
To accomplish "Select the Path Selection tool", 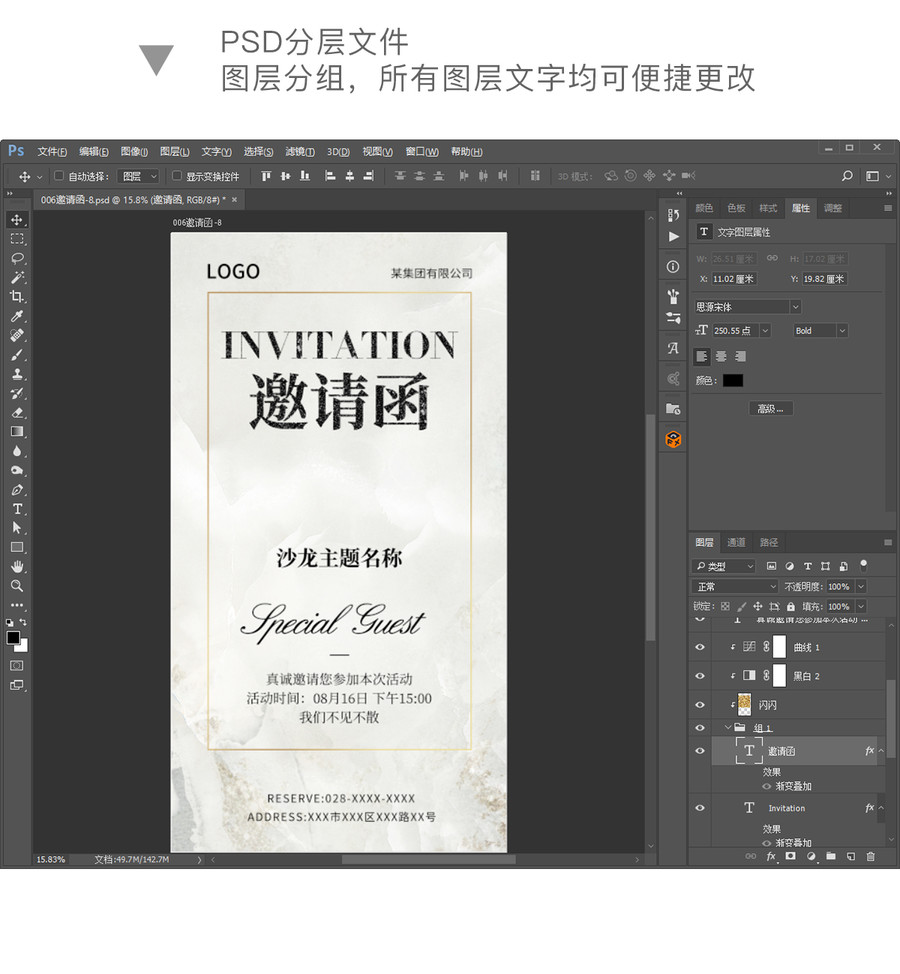I will [17, 528].
